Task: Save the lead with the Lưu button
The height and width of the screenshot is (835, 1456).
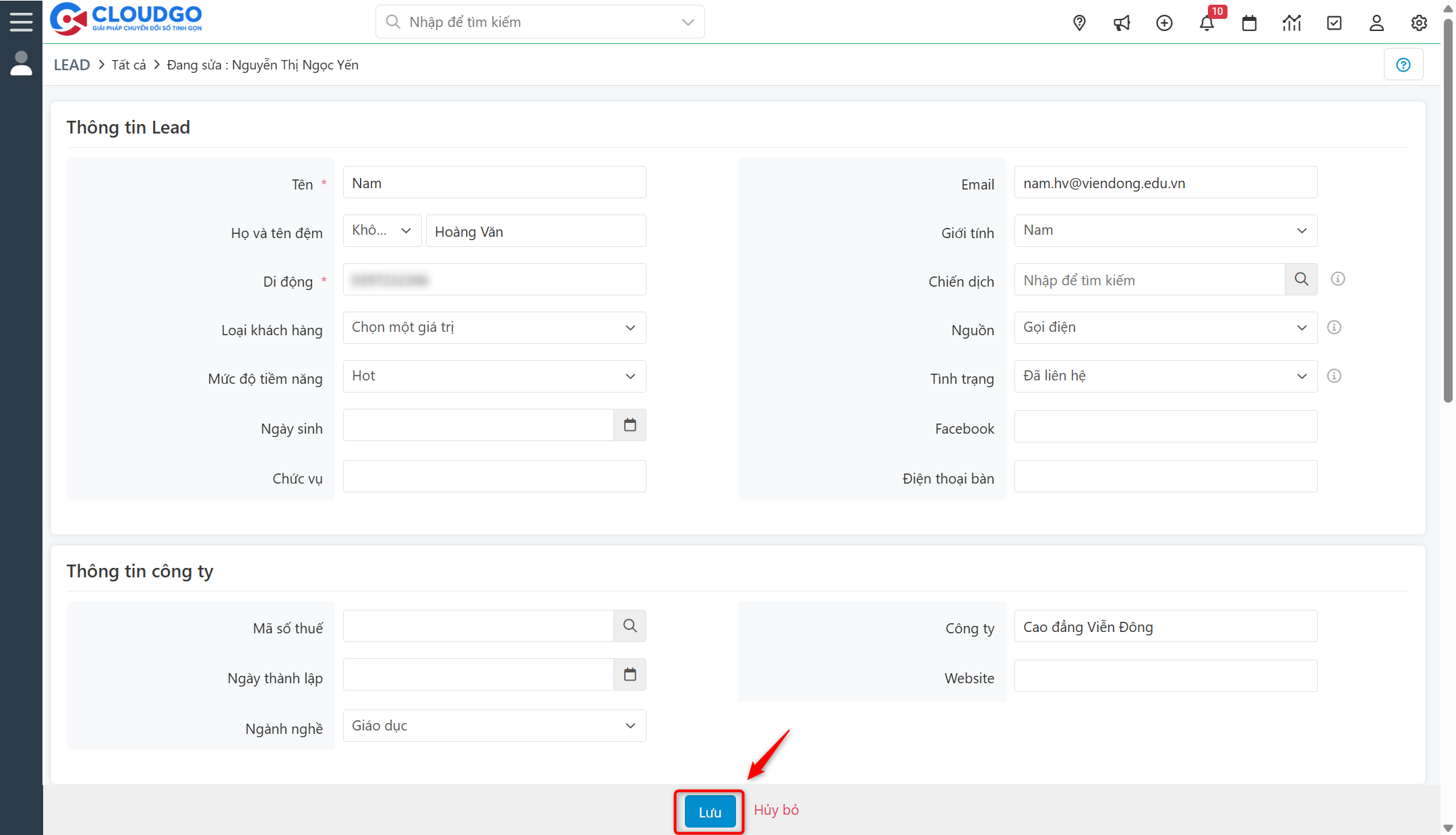Action: [708, 811]
